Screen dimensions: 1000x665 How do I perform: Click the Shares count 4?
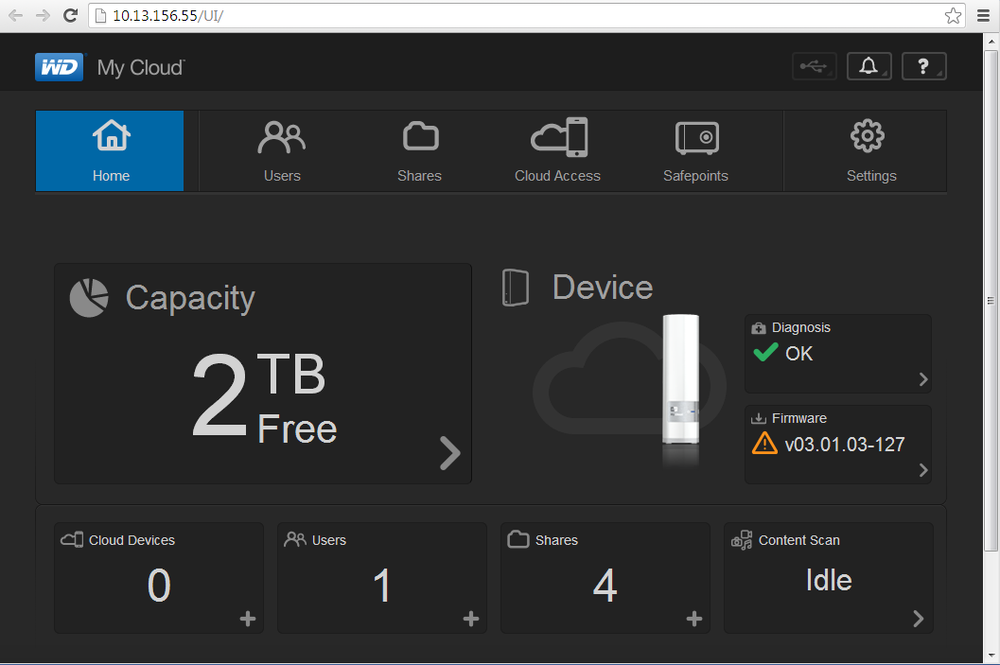(x=605, y=585)
